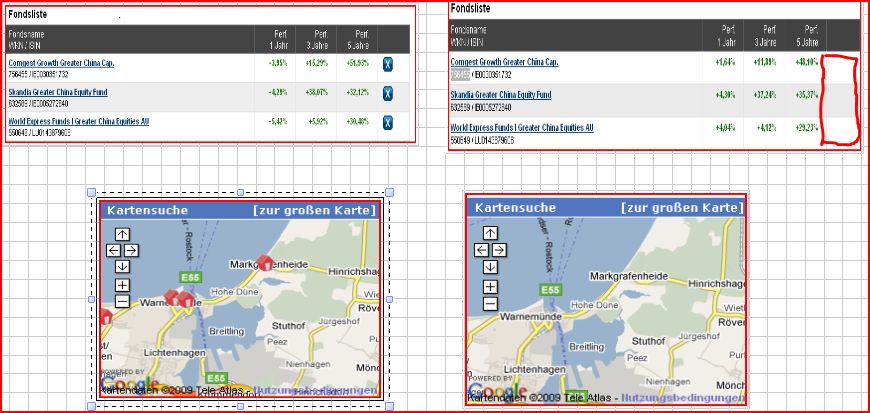Screen dimensions: 870x413
Task: Open 'zur großen Karte' on map without house markers
Action: point(682,208)
